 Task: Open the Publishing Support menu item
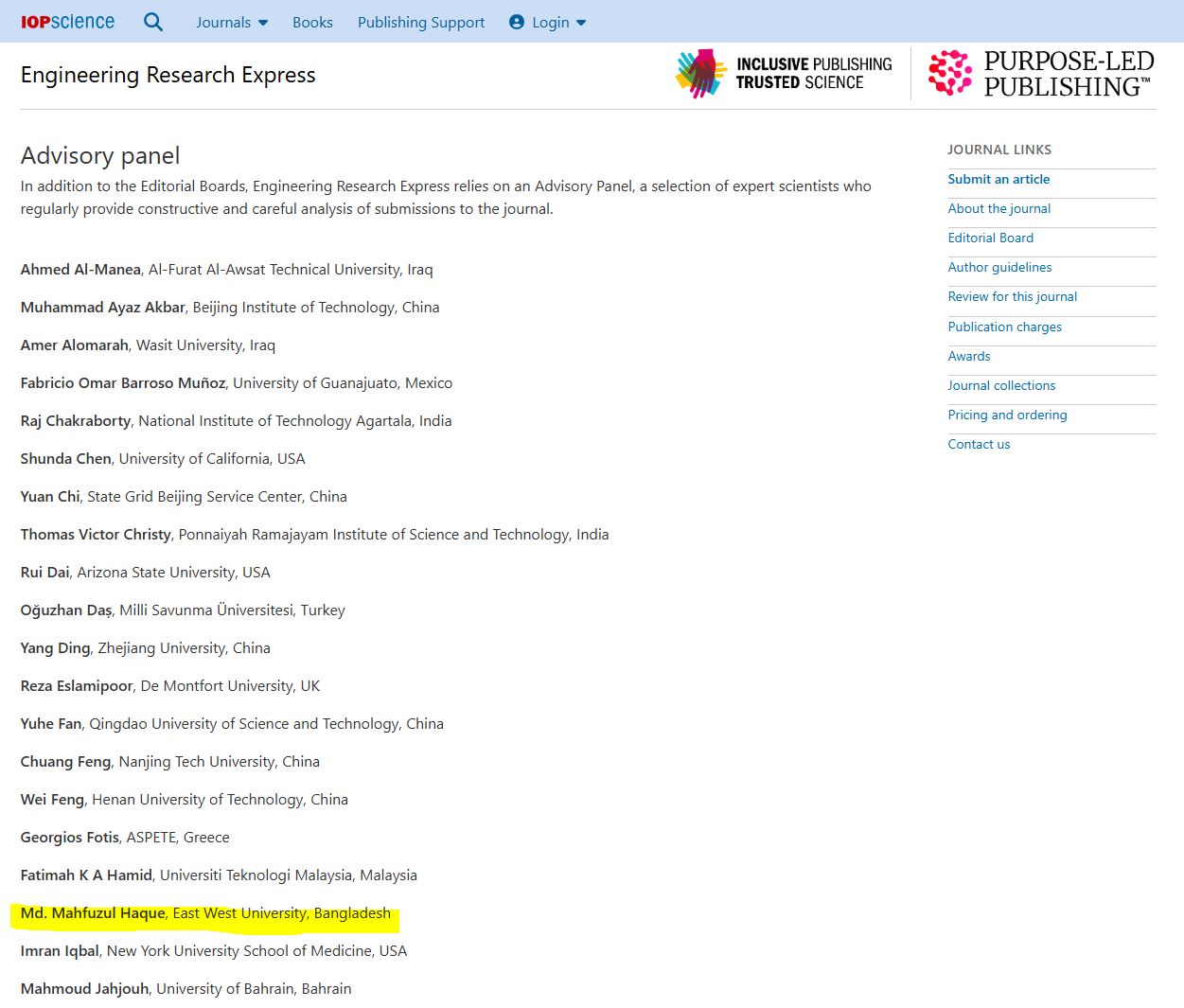(x=420, y=23)
